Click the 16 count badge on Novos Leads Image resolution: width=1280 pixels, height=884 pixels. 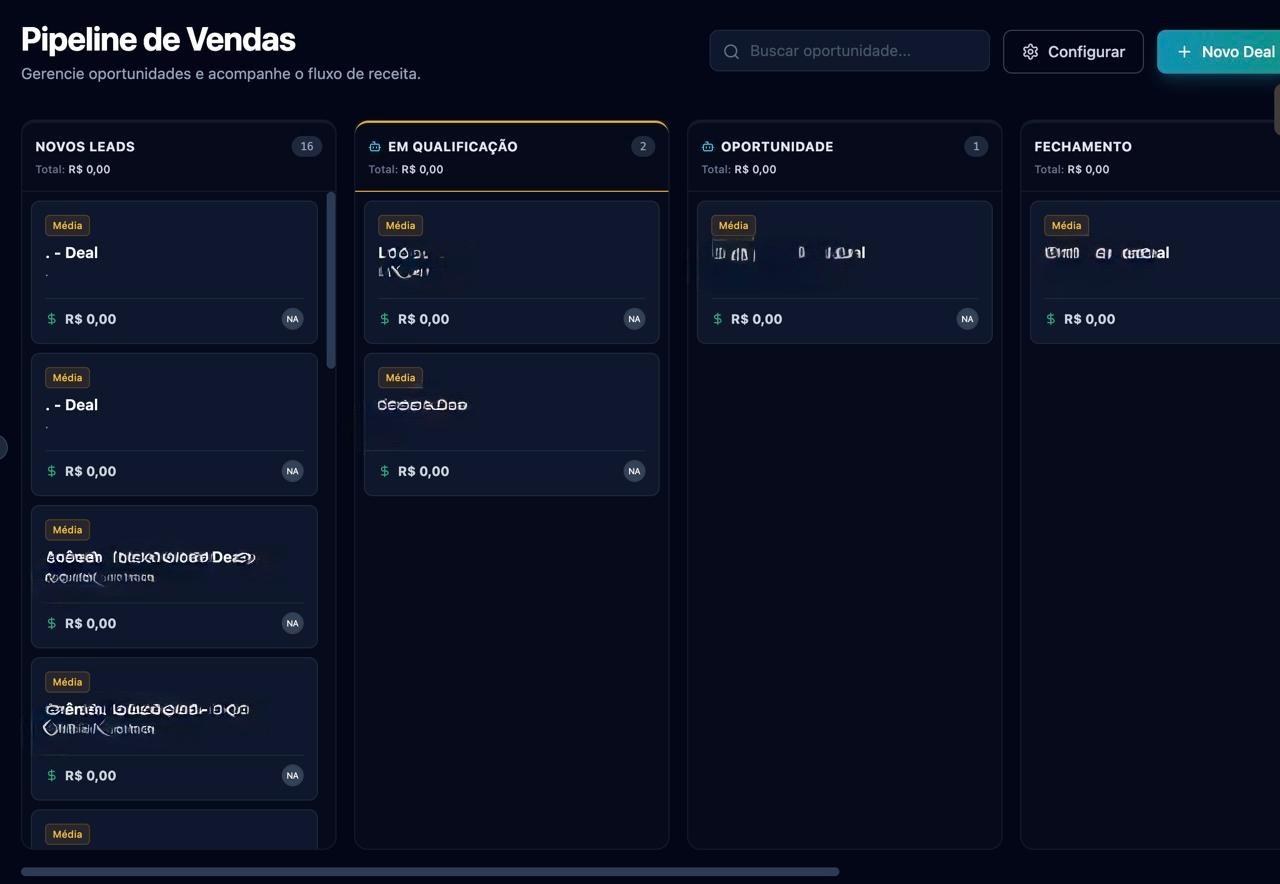(307, 147)
